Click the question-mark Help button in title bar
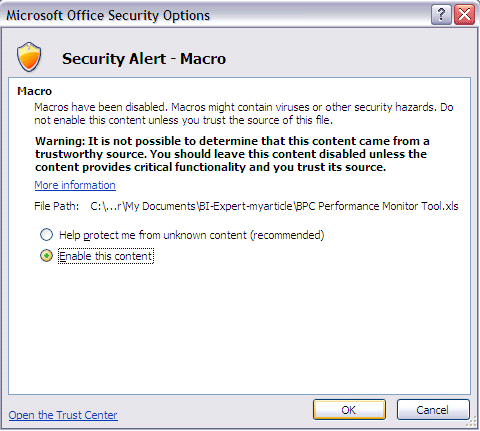Viewport: 480px width, 431px height. coord(441,15)
